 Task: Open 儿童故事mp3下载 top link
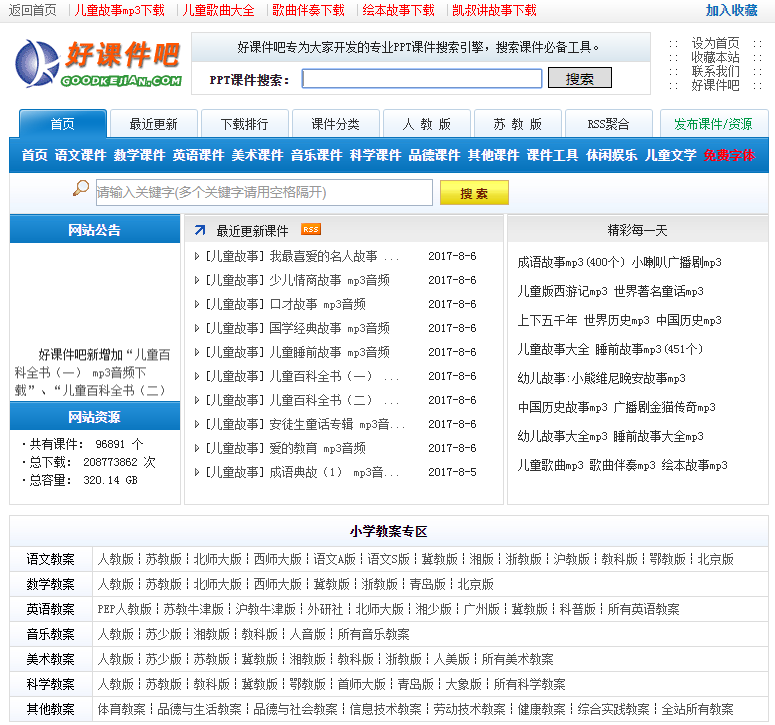119,10
